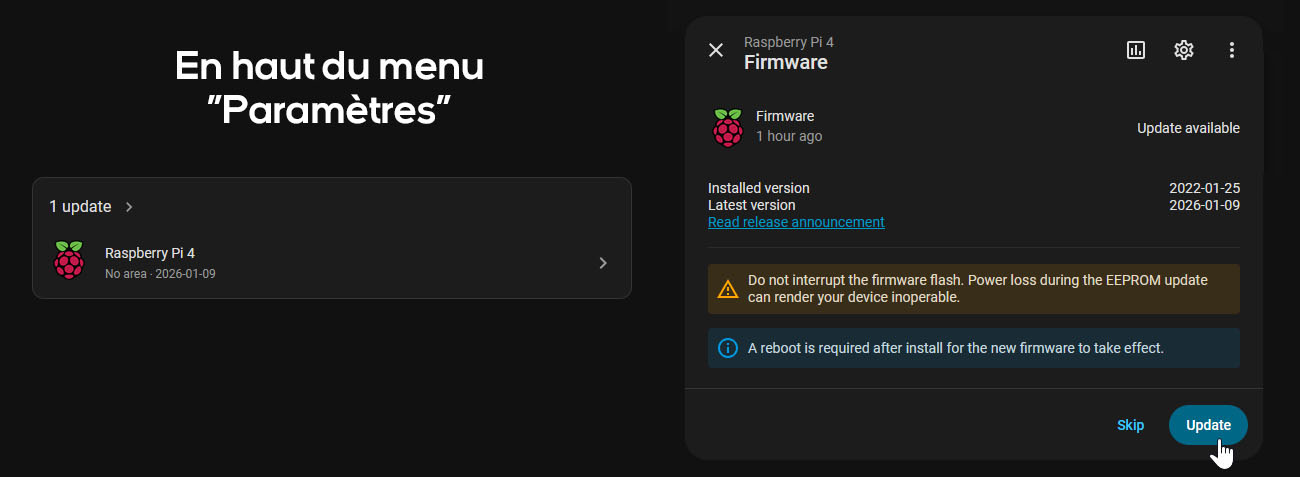This screenshot has height=477, width=1300.
Task: Click the raspberry logo in the update list
Action: [x=69, y=260]
